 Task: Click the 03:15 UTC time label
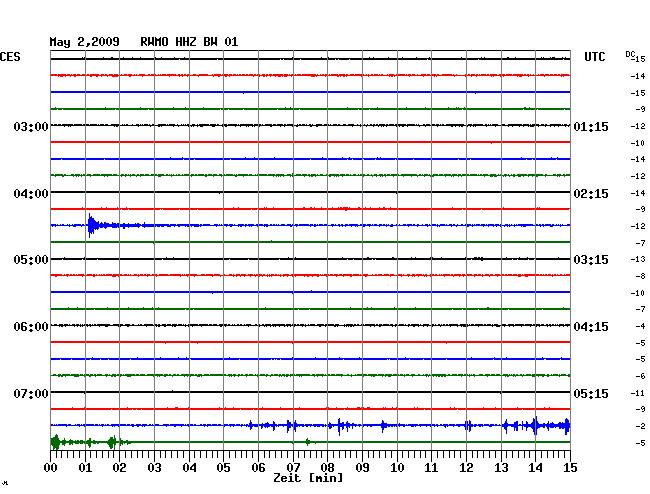(x=591, y=260)
